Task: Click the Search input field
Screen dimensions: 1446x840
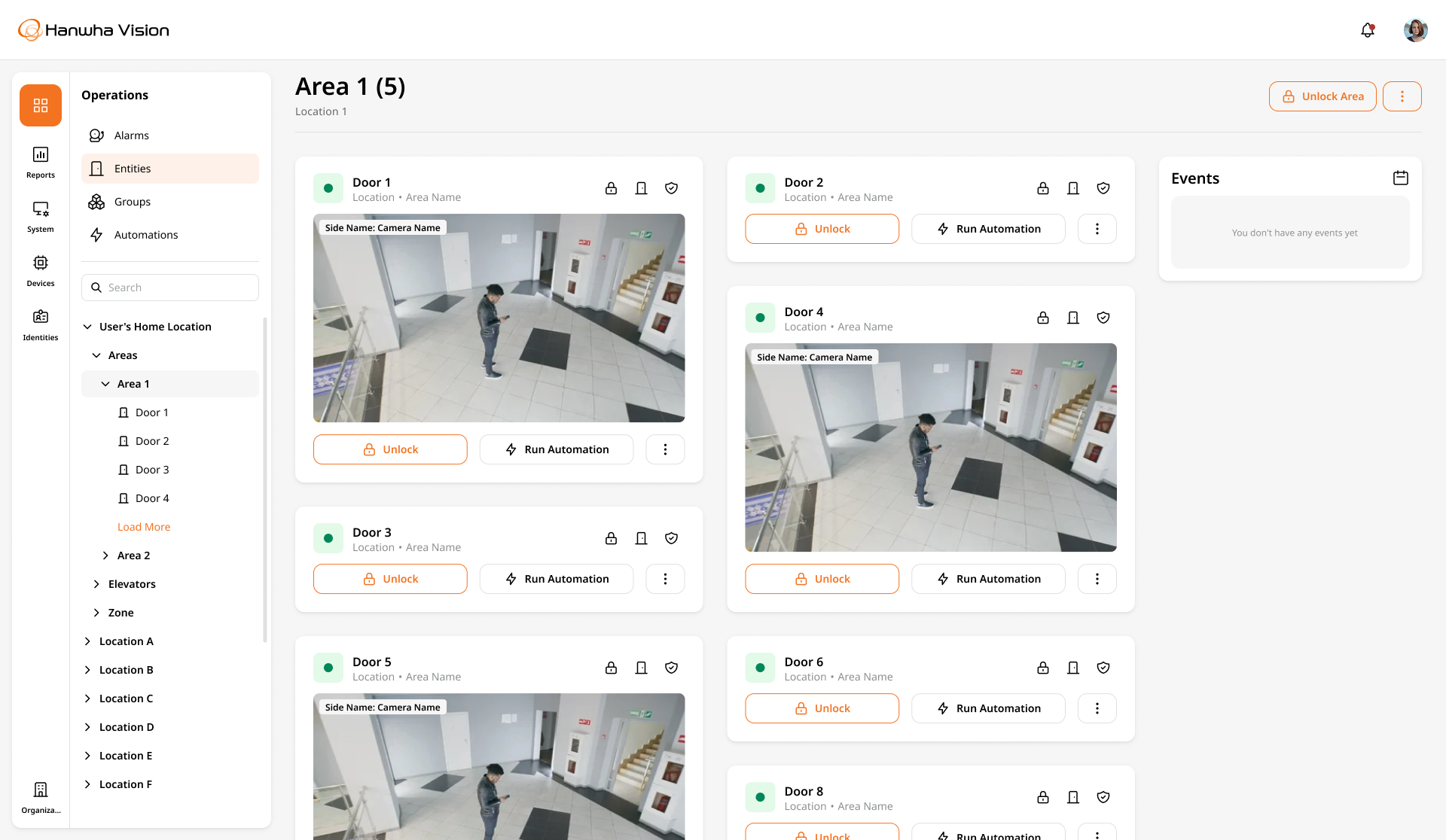Action: click(x=170, y=288)
